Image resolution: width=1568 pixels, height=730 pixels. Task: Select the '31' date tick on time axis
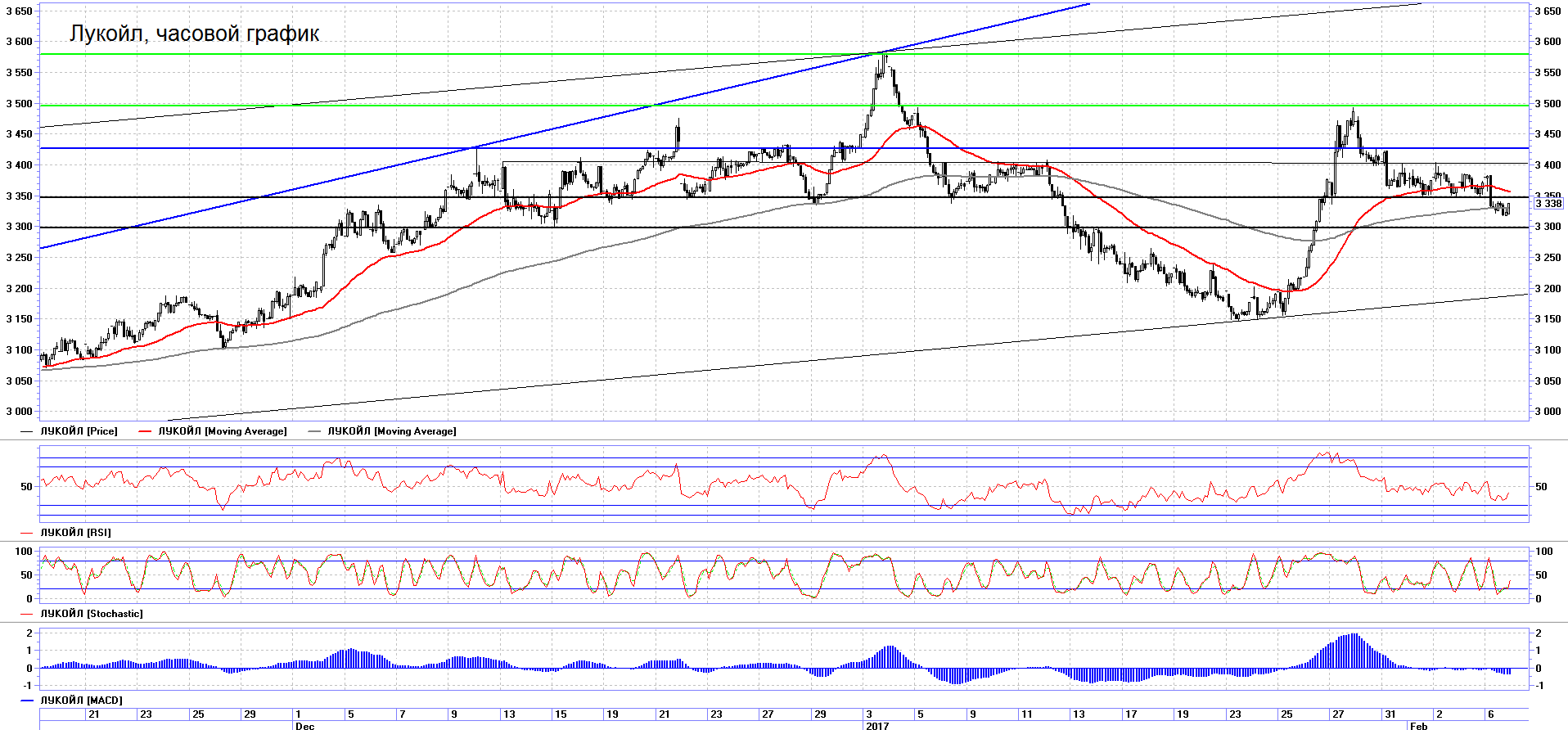pos(1390,714)
